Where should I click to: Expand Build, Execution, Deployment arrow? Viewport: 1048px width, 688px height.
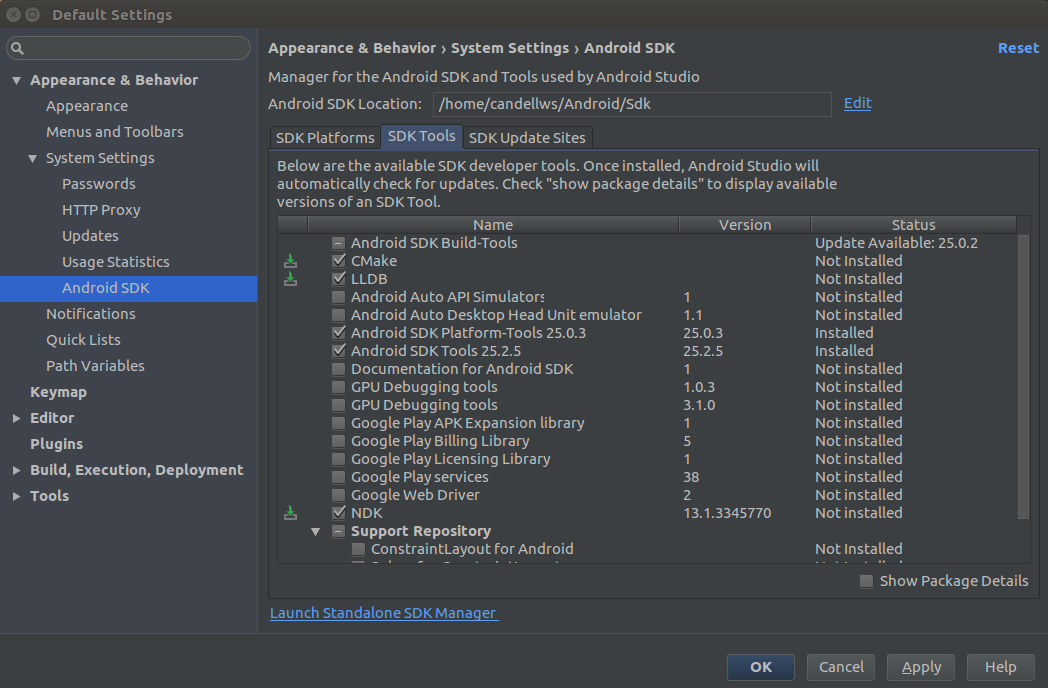click(17, 470)
